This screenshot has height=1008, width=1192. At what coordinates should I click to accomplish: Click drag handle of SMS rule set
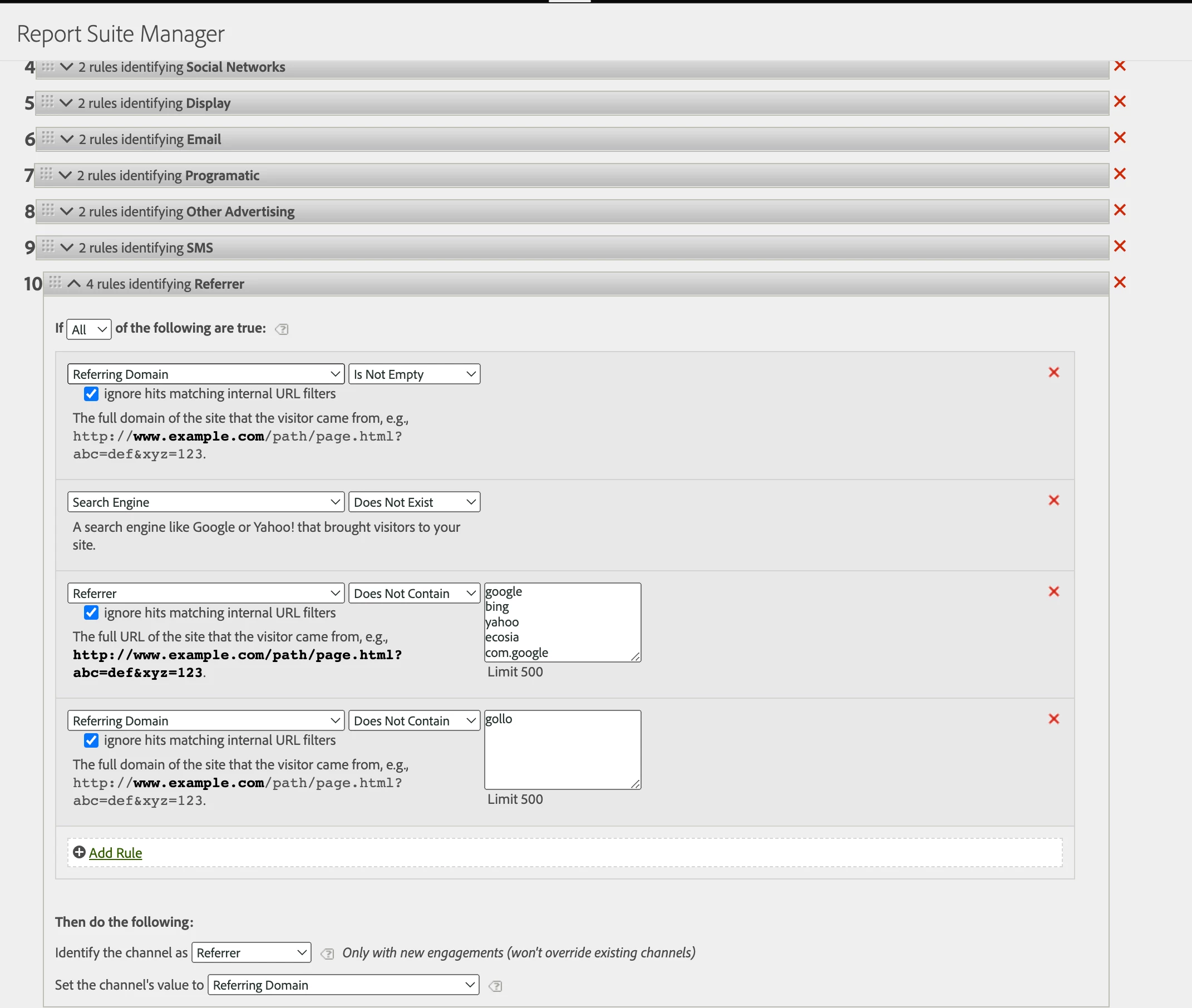[48, 246]
